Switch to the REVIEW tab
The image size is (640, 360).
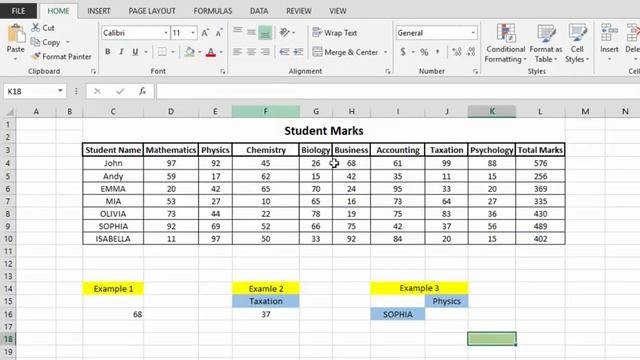click(x=298, y=11)
